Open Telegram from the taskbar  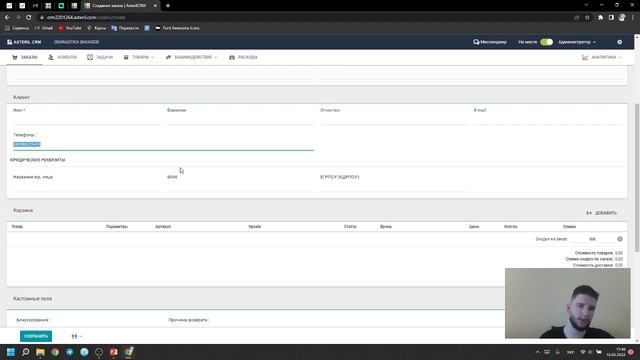point(69,352)
